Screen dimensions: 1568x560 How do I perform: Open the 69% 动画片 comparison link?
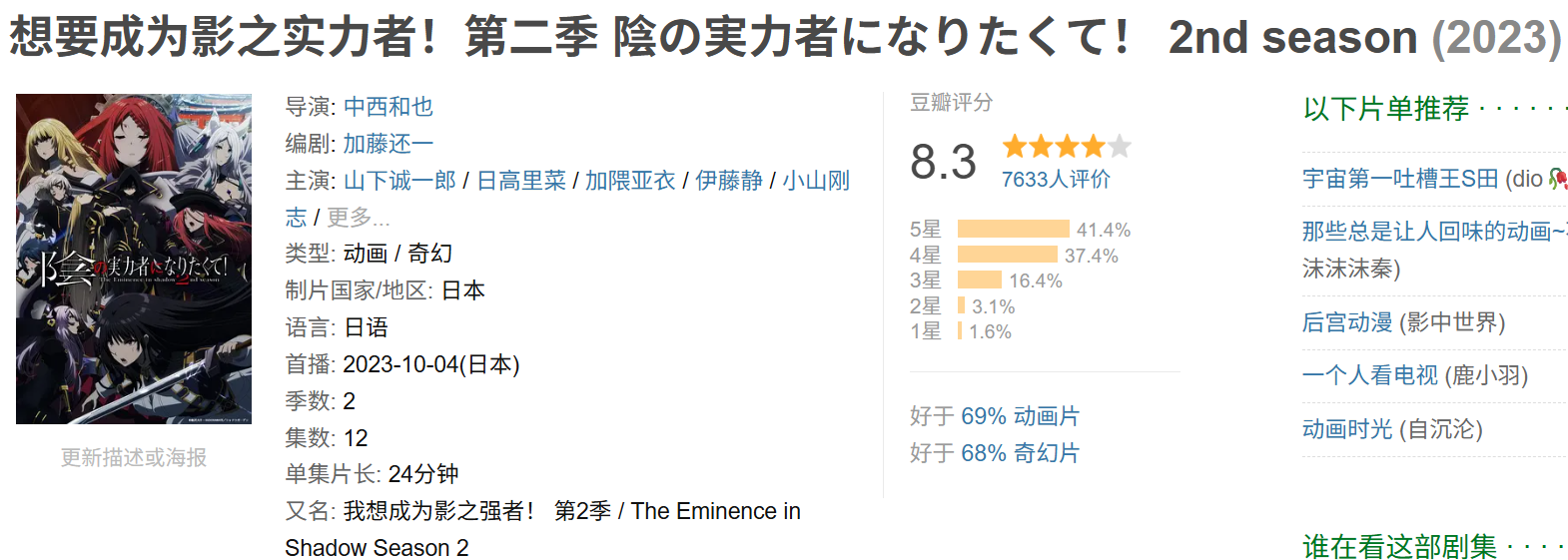coord(1020,416)
